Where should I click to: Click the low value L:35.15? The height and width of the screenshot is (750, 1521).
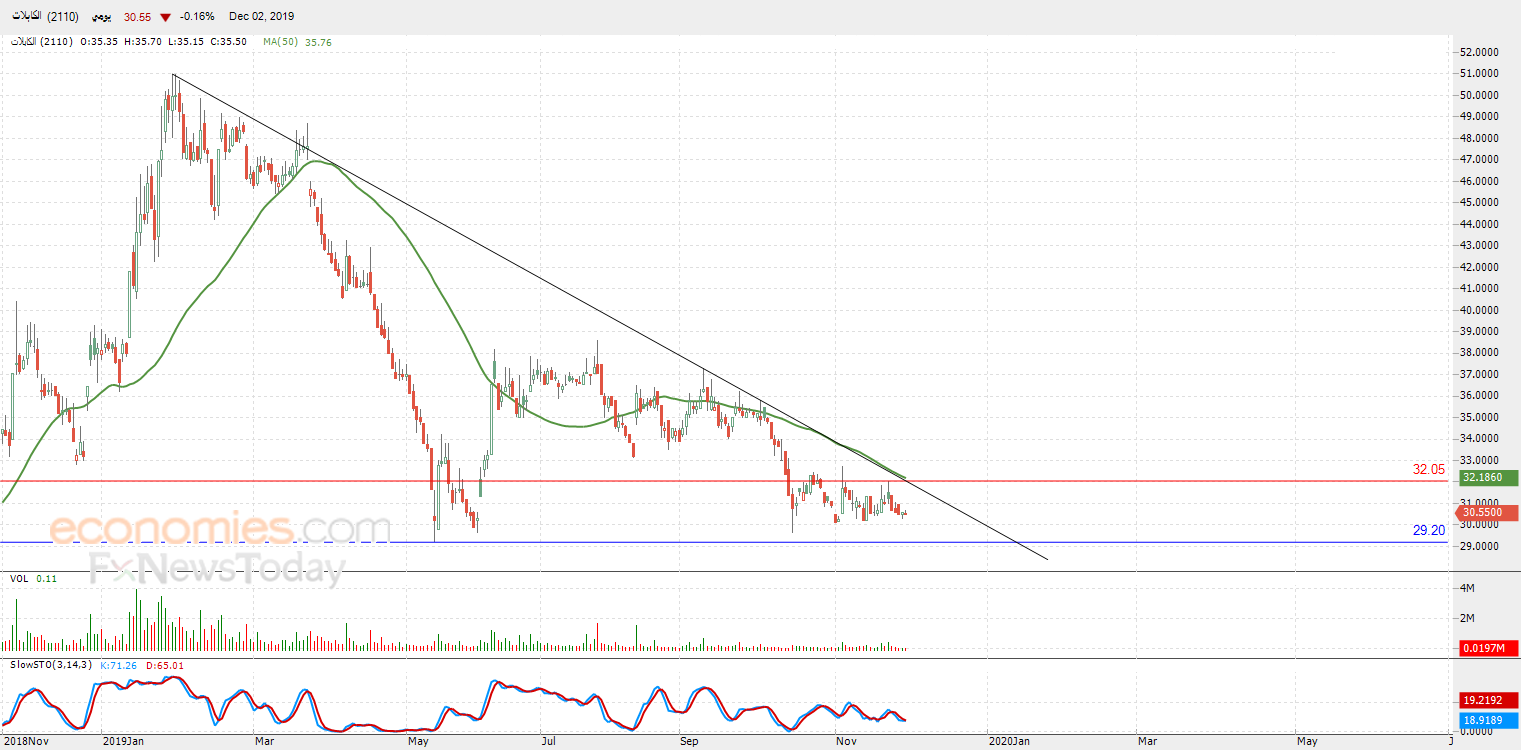coord(188,42)
